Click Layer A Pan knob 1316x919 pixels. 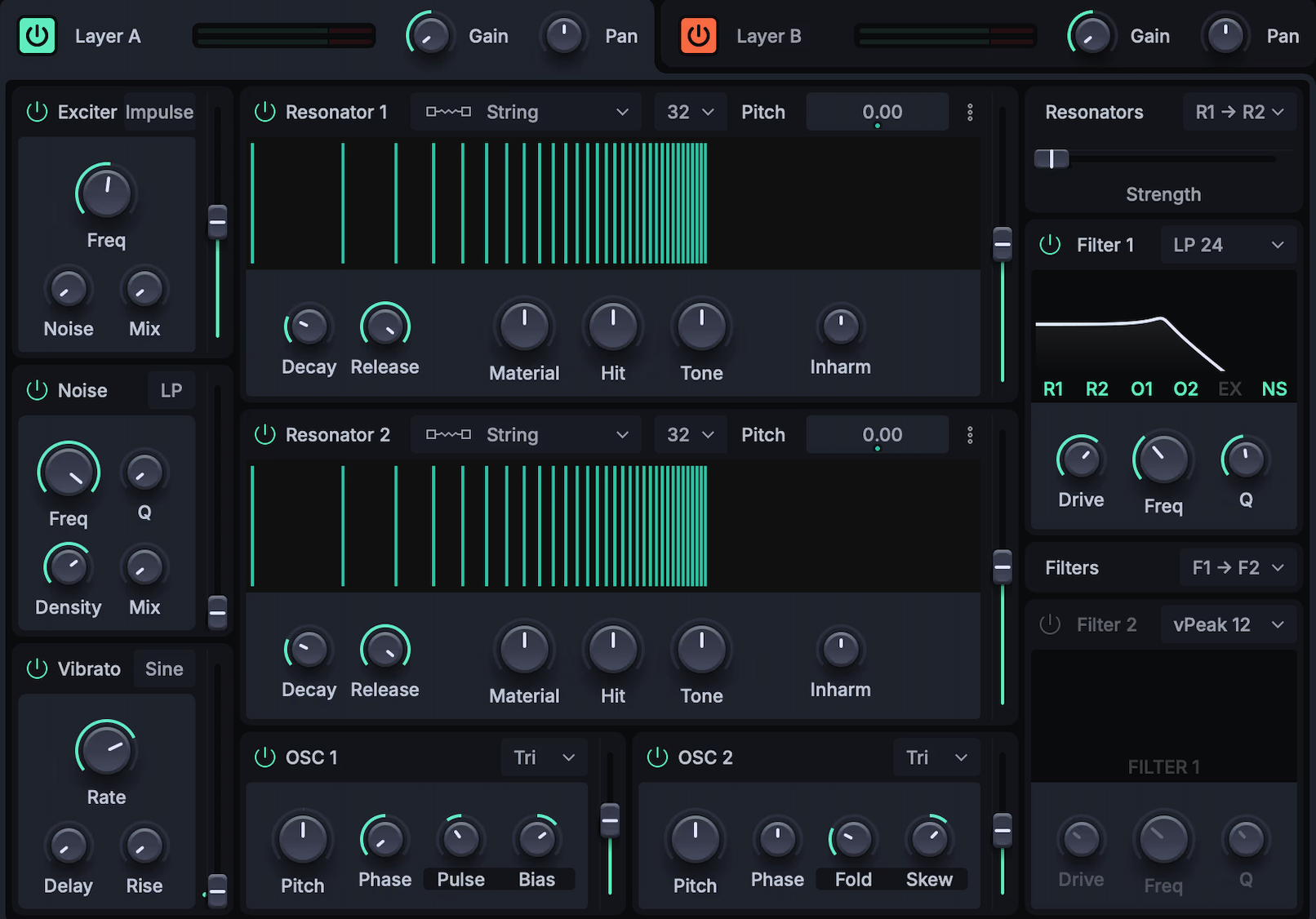(563, 36)
